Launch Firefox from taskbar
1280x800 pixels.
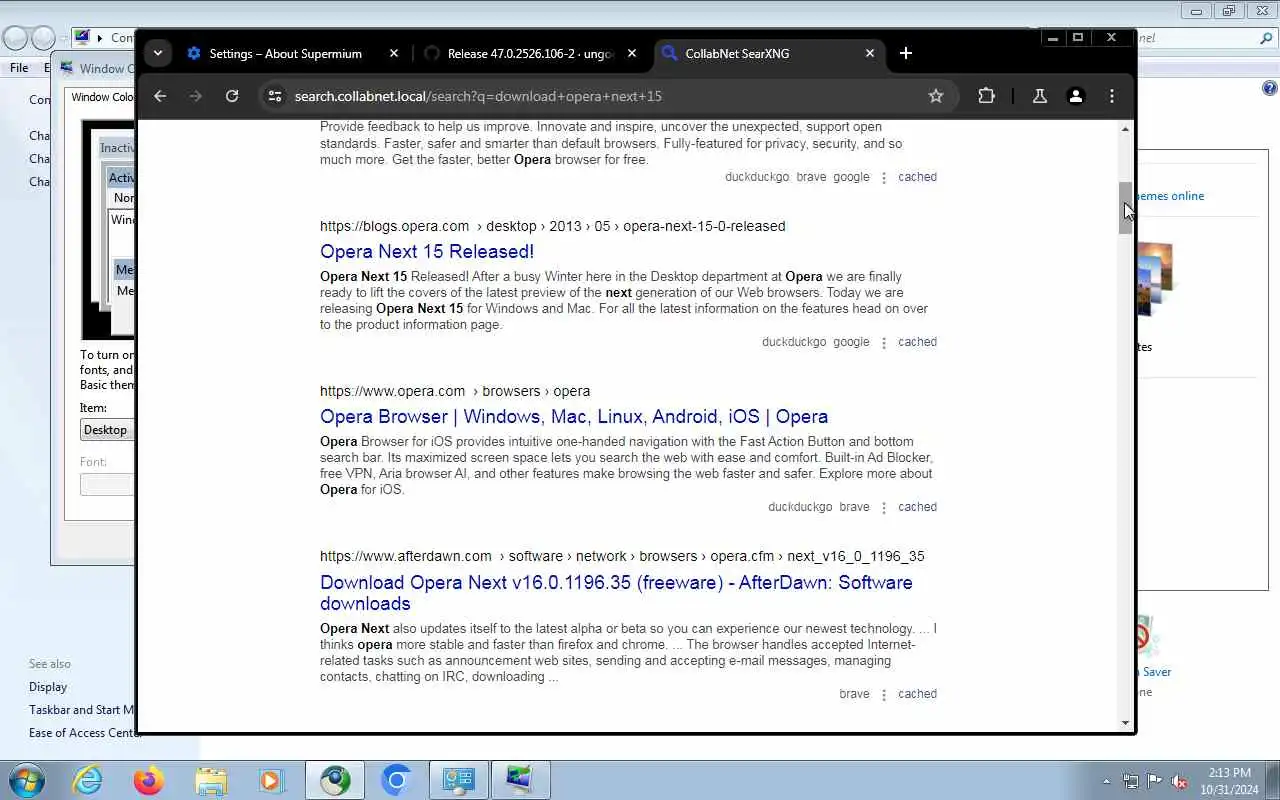point(149,780)
